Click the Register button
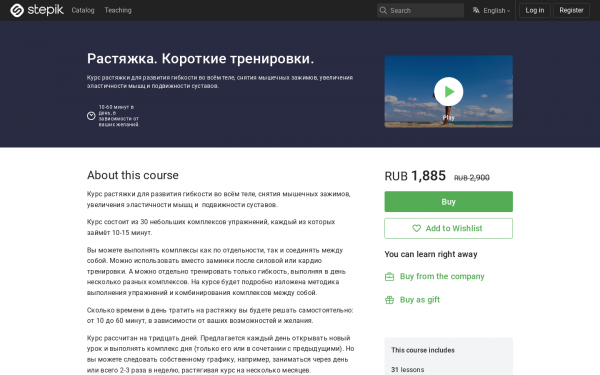This screenshot has width=600, height=375. tap(571, 10)
